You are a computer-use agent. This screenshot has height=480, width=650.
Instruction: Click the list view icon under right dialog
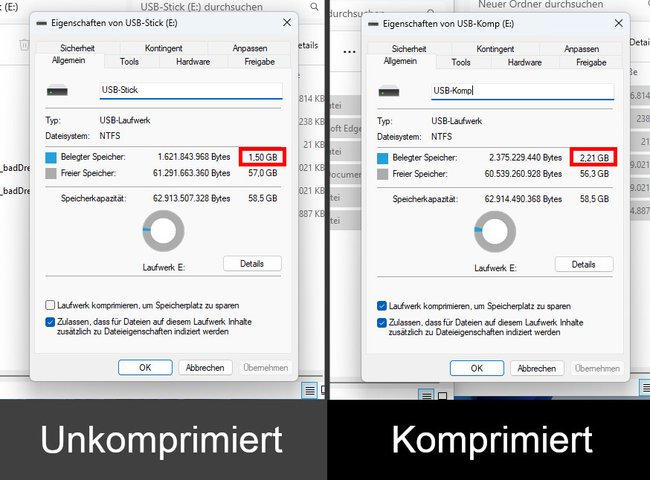(x=426, y=395)
